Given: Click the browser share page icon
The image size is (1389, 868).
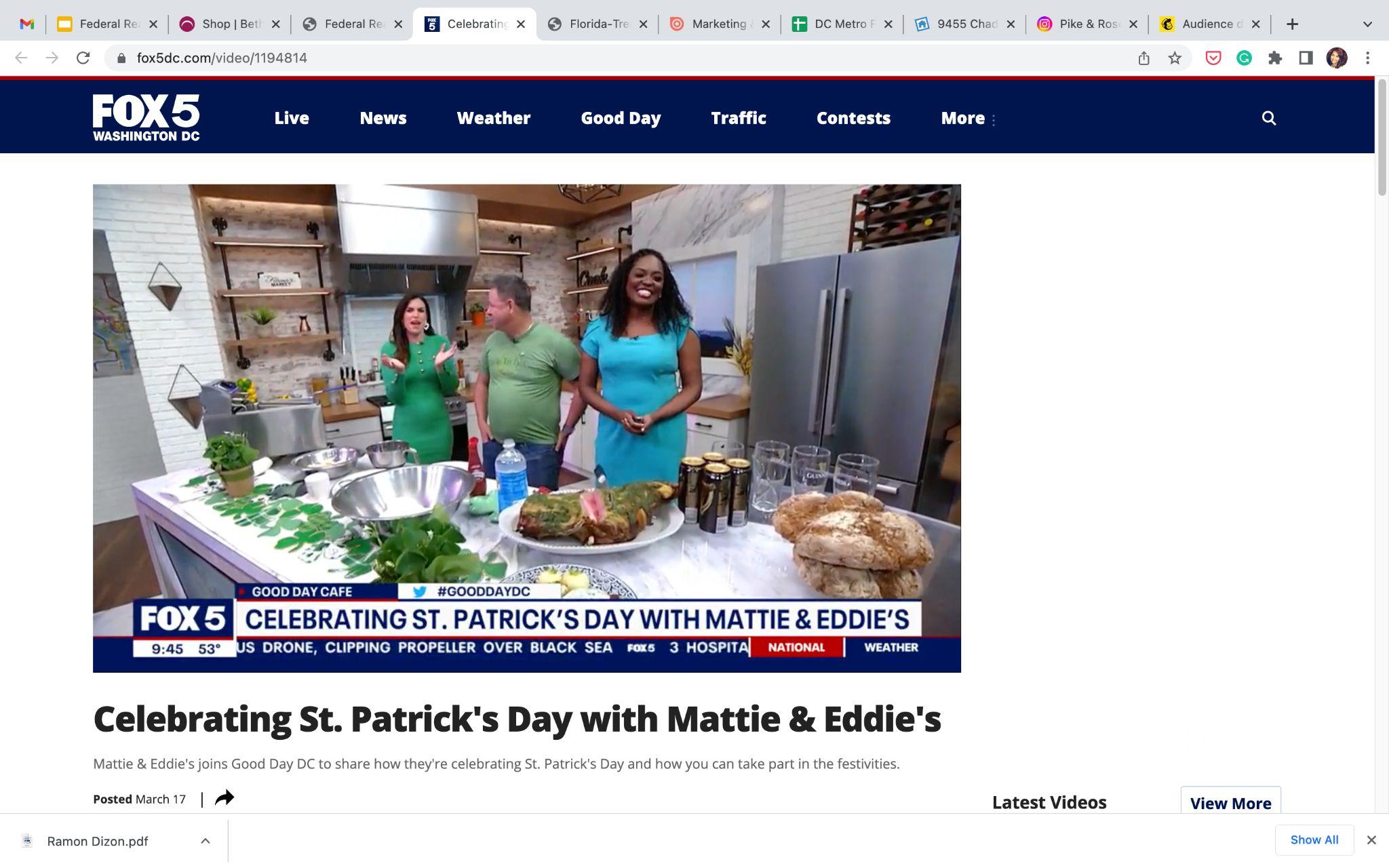Looking at the screenshot, I should pyautogui.click(x=1143, y=58).
